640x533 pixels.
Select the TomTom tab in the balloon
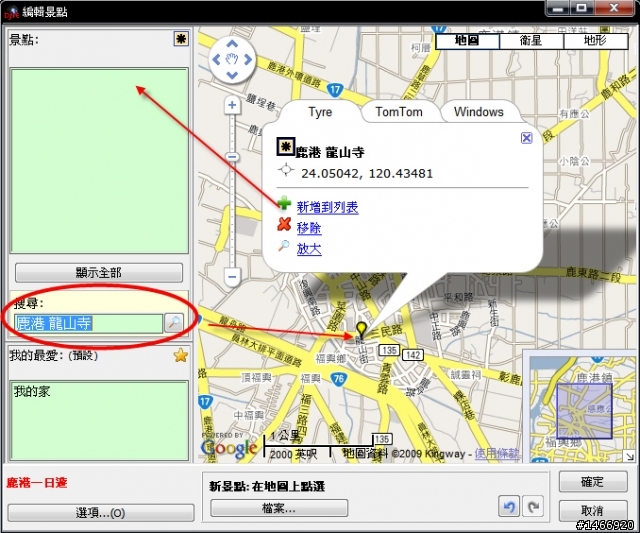pyautogui.click(x=399, y=112)
